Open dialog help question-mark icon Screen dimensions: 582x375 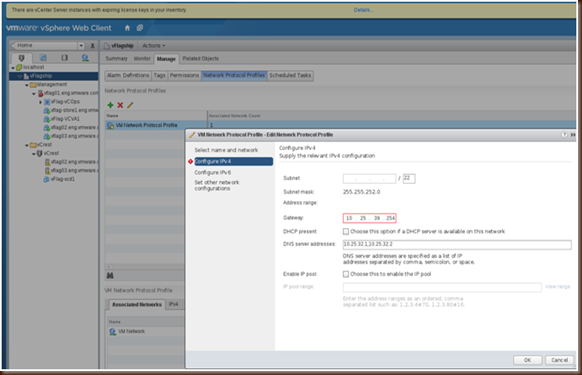[564, 135]
